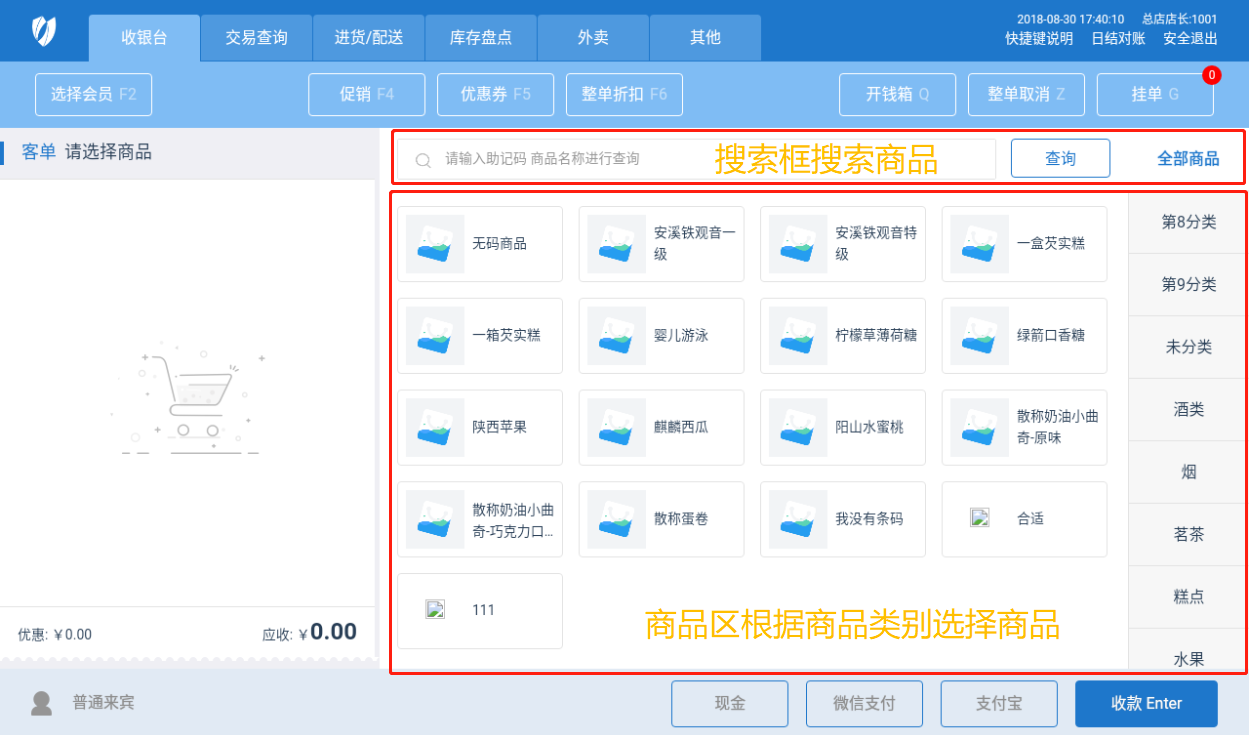Click the guest customer avatar icon
1249x735 pixels.
(x=41, y=703)
